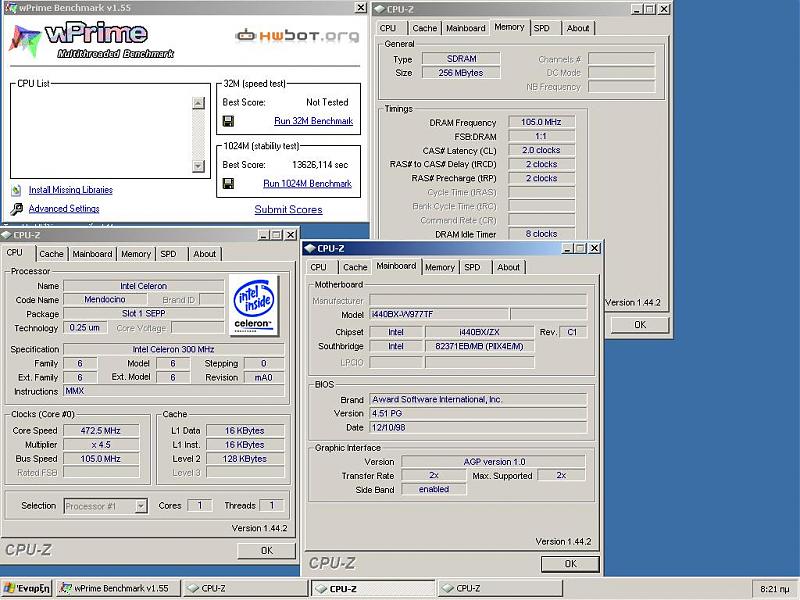Open Mainboard tab in CPU-Z Memory window
This screenshot has width=800, height=600.
point(466,28)
